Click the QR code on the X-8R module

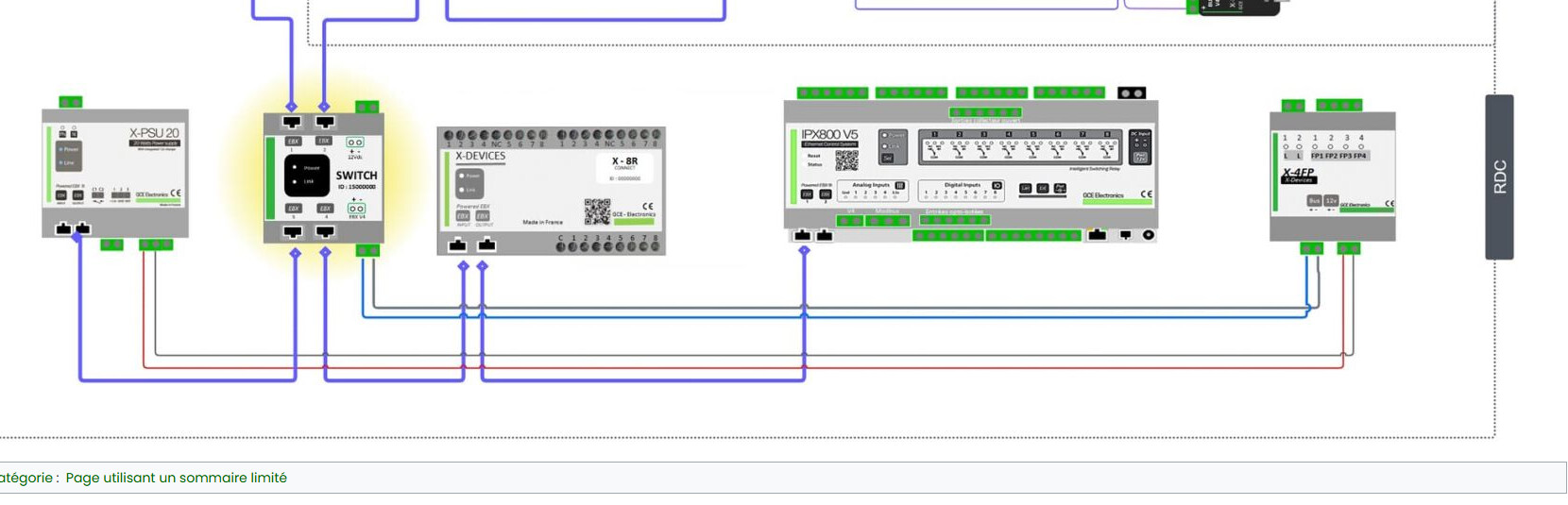pyautogui.click(x=596, y=210)
